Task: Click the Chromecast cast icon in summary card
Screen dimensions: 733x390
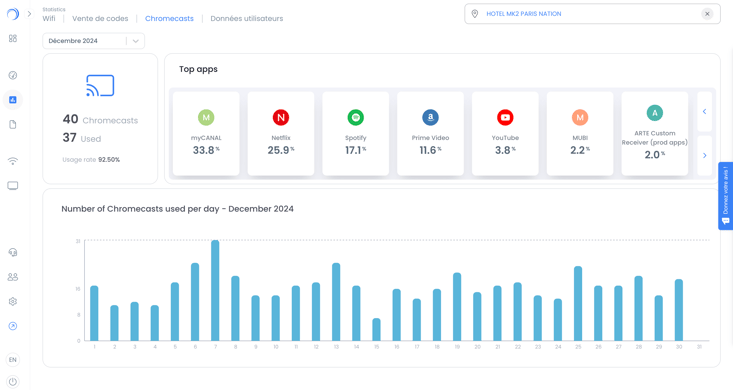Action: pyautogui.click(x=100, y=86)
